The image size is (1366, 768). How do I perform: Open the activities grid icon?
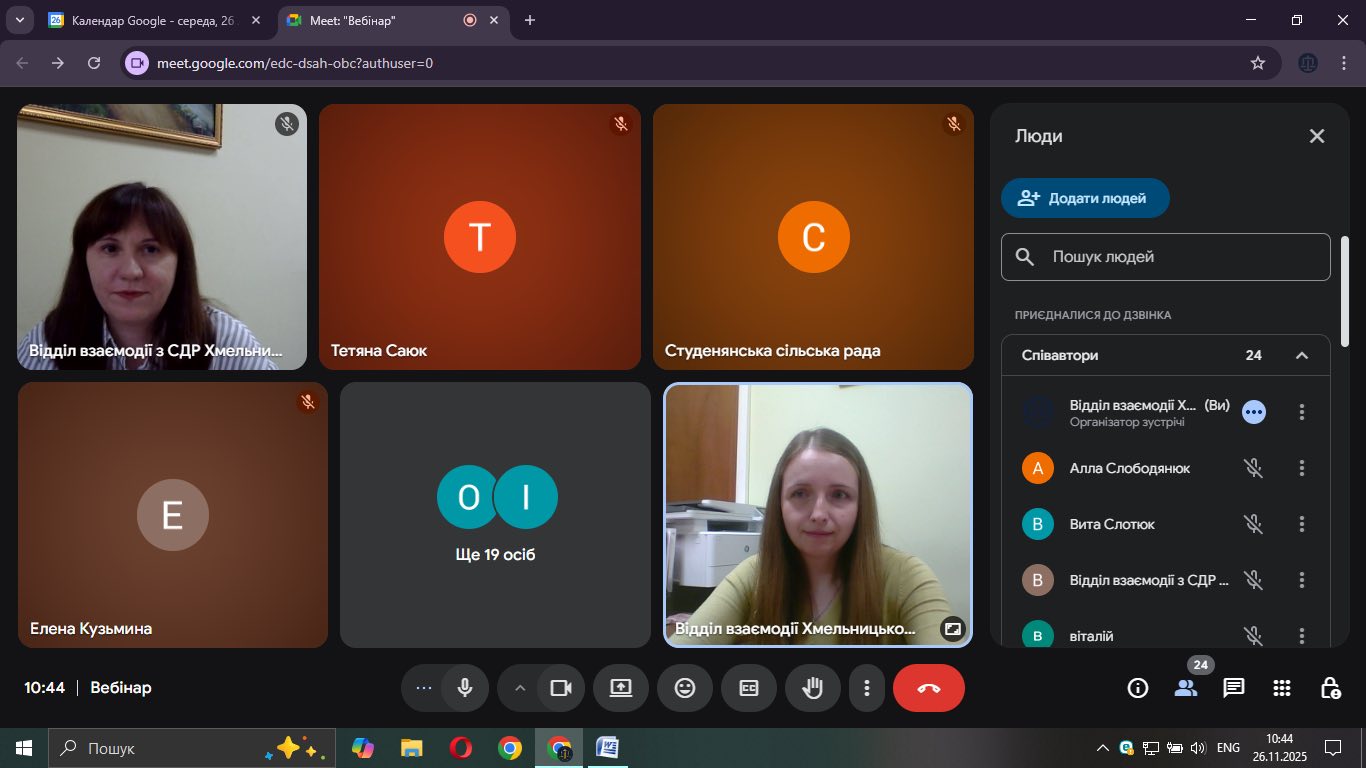(1282, 688)
